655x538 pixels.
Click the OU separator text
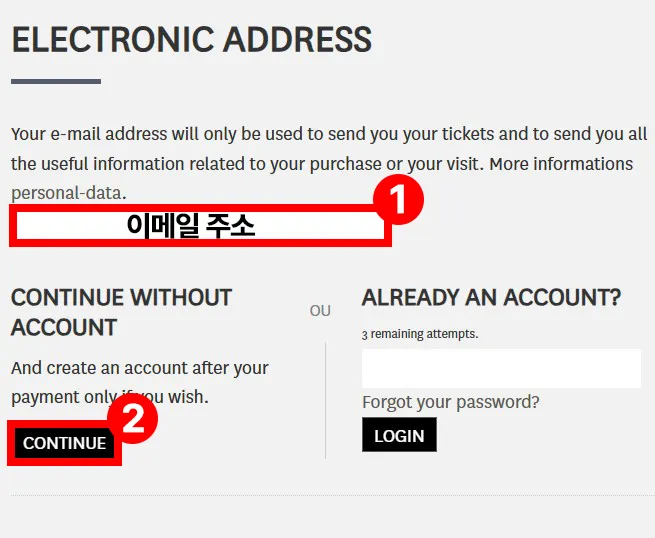pos(320,311)
